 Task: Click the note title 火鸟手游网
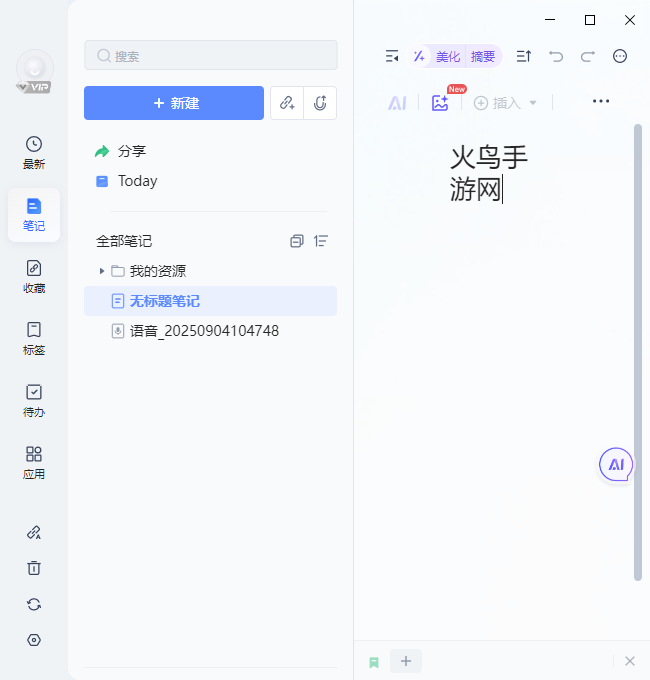[x=489, y=173]
